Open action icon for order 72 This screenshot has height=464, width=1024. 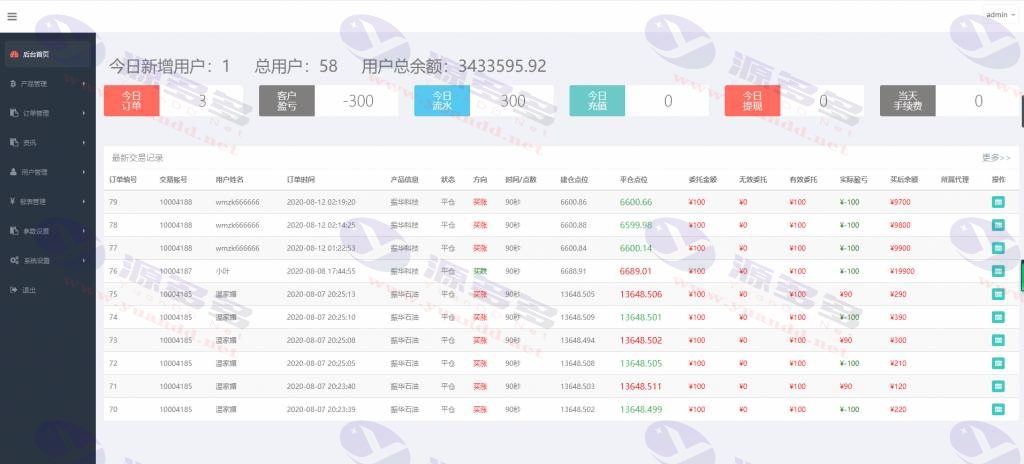998,363
